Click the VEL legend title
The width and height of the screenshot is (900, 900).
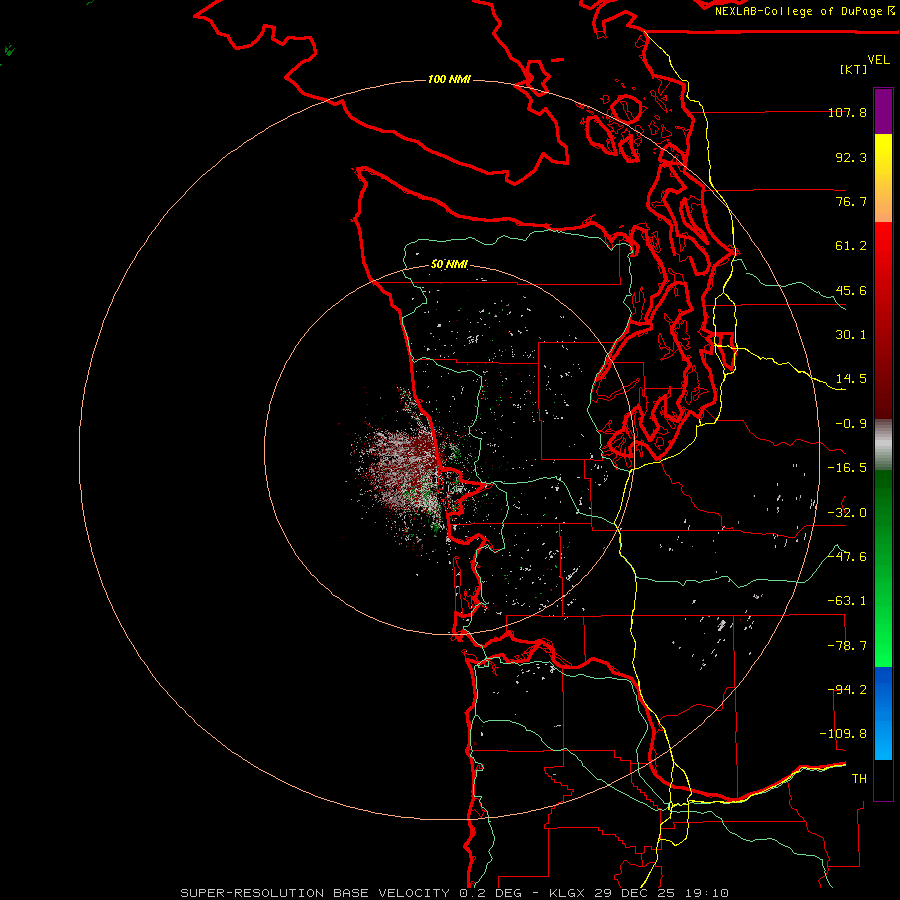coord(879,60)
